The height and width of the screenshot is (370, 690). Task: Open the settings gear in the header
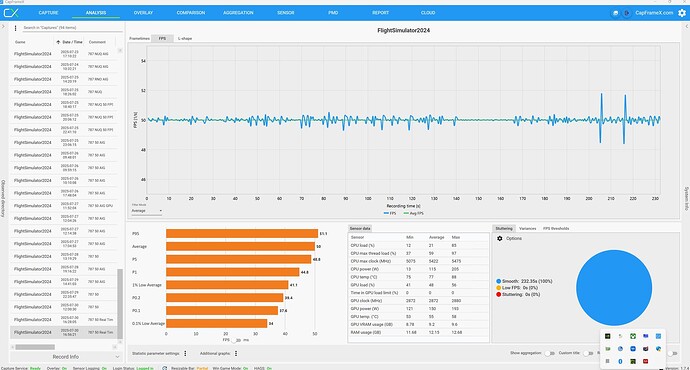[x=682, y=13]
